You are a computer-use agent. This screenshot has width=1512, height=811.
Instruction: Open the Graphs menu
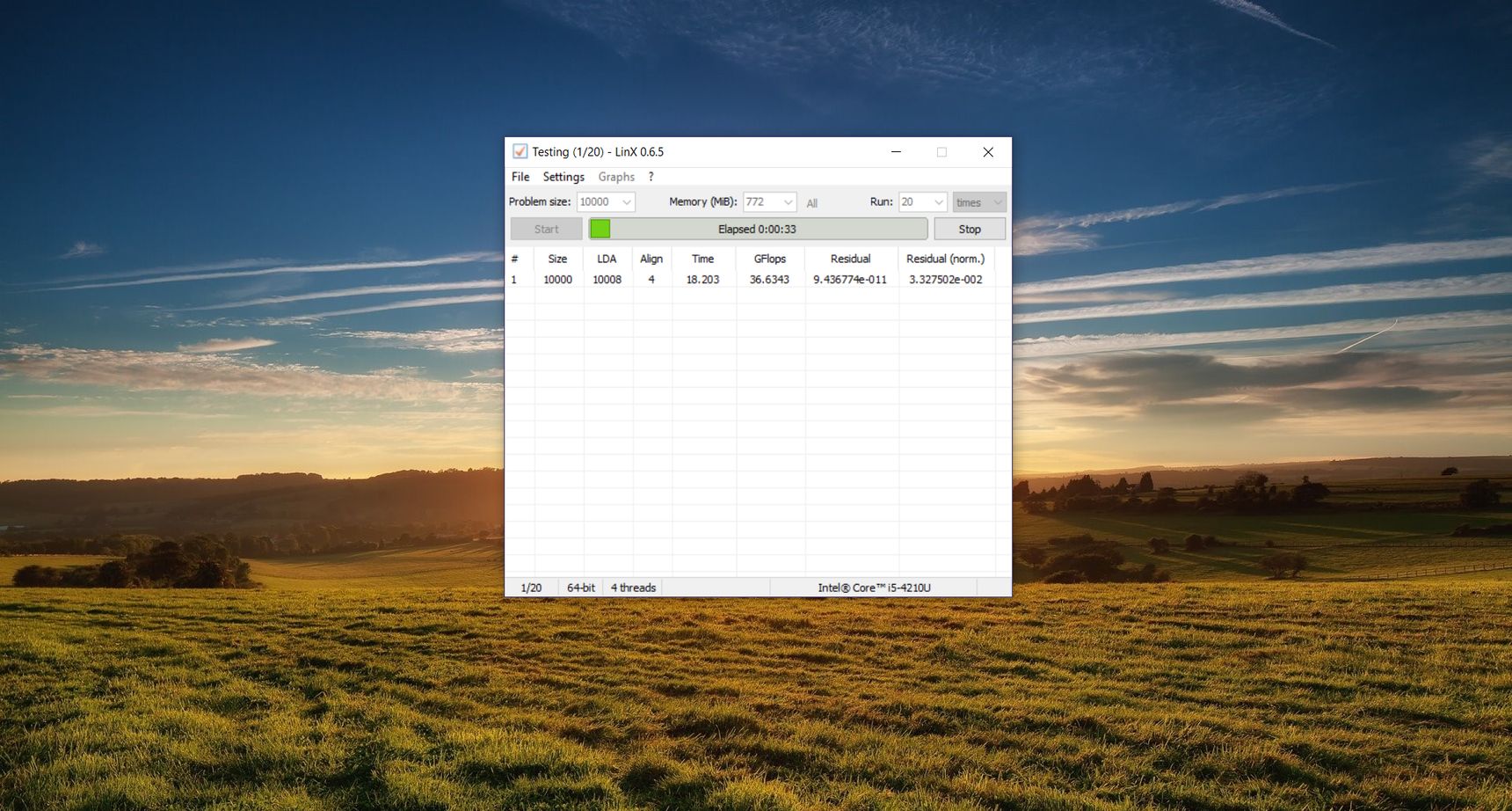pyautogui.click(x=616, y=177)
